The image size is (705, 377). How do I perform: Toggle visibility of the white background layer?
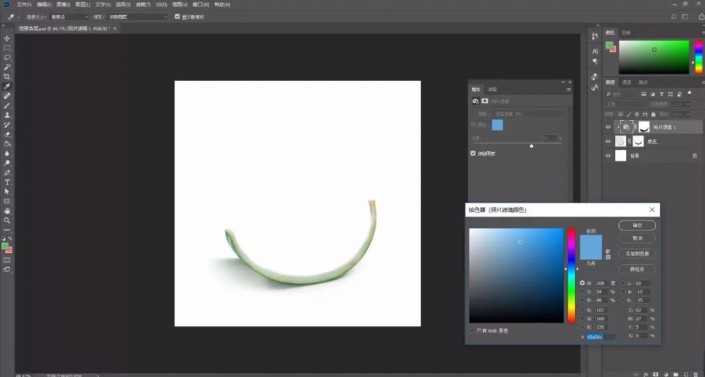tap(608, 156)
